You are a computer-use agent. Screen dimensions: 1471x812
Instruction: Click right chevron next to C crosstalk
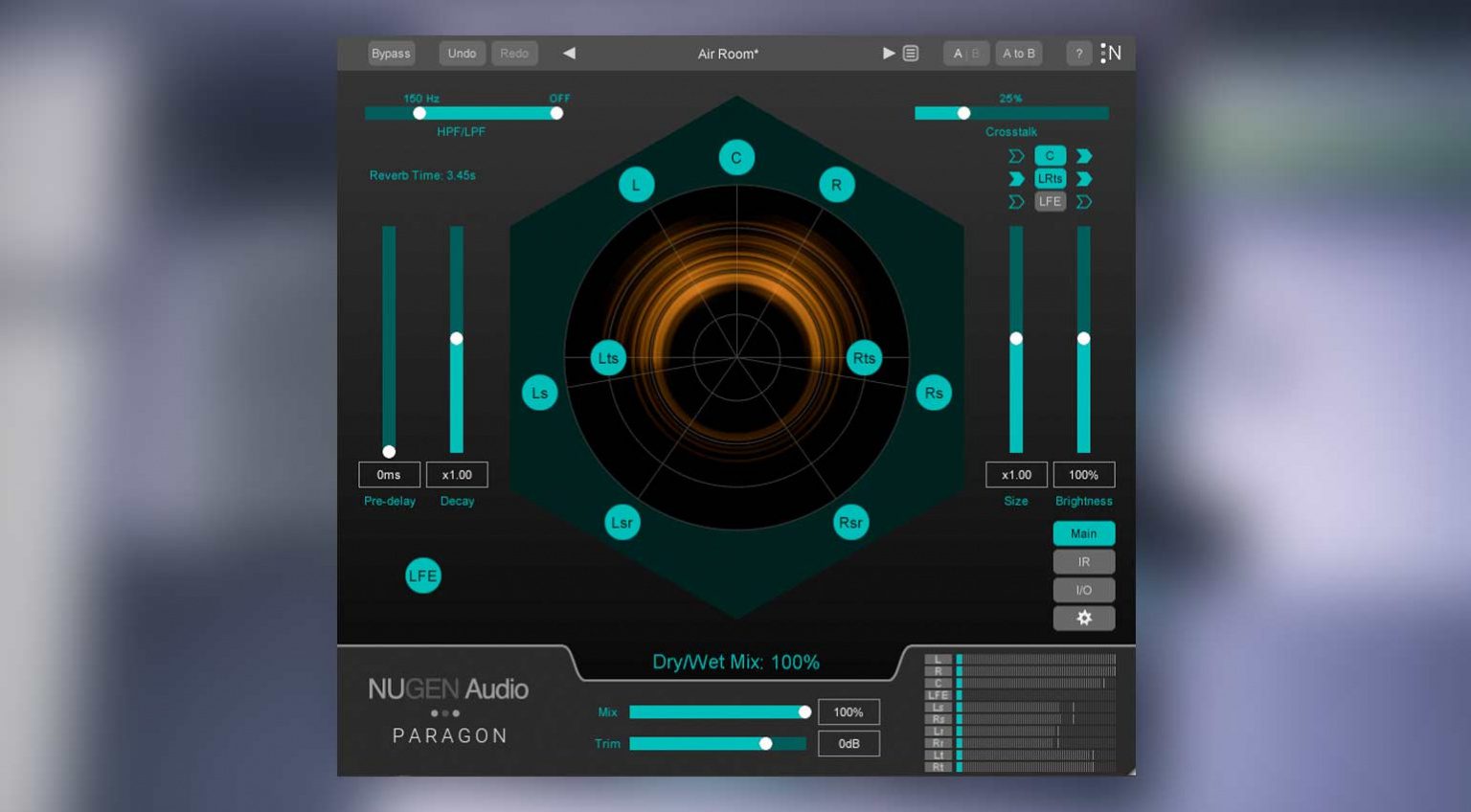1084,156
